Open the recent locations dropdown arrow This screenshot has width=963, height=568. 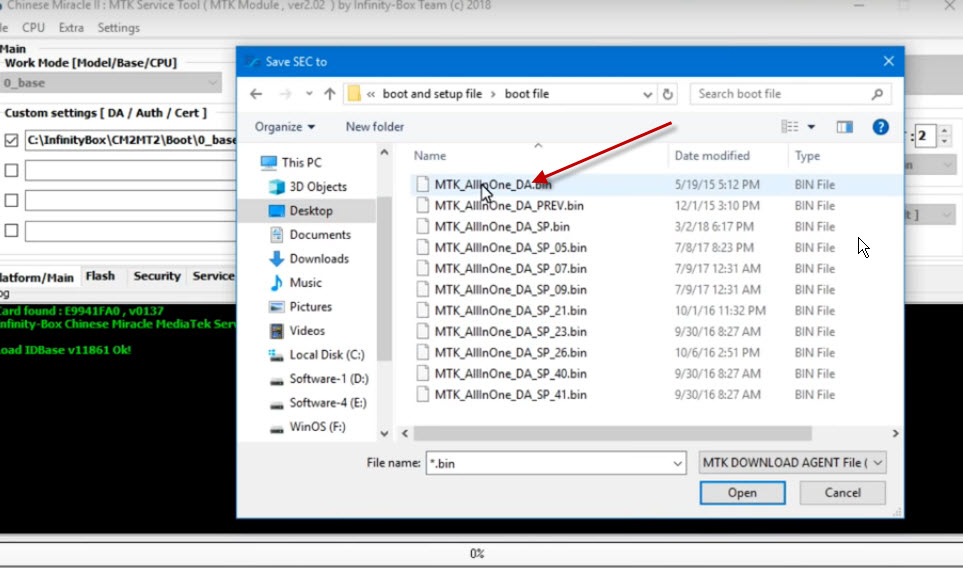[309, 94]
